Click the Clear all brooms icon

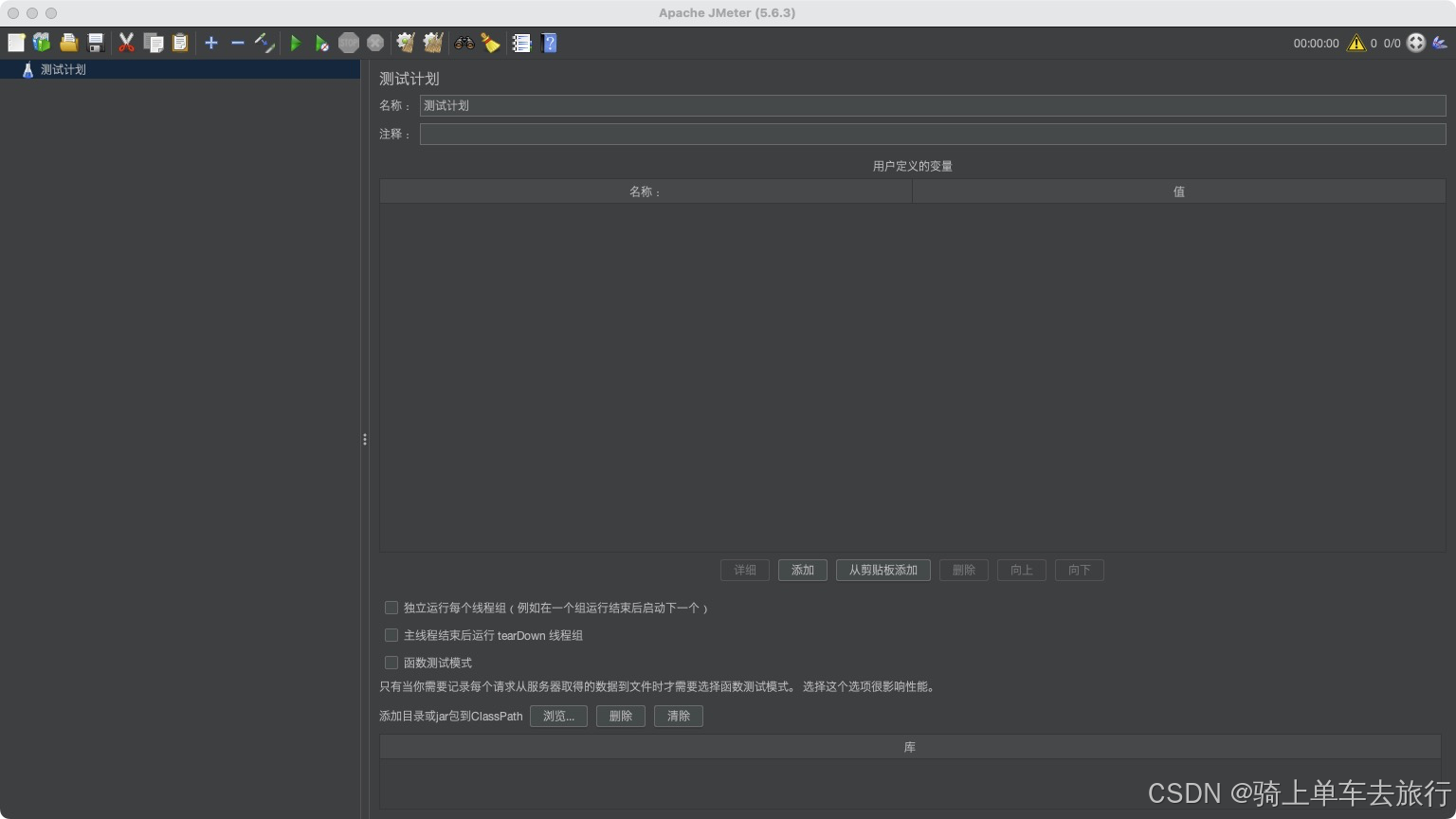433,43
